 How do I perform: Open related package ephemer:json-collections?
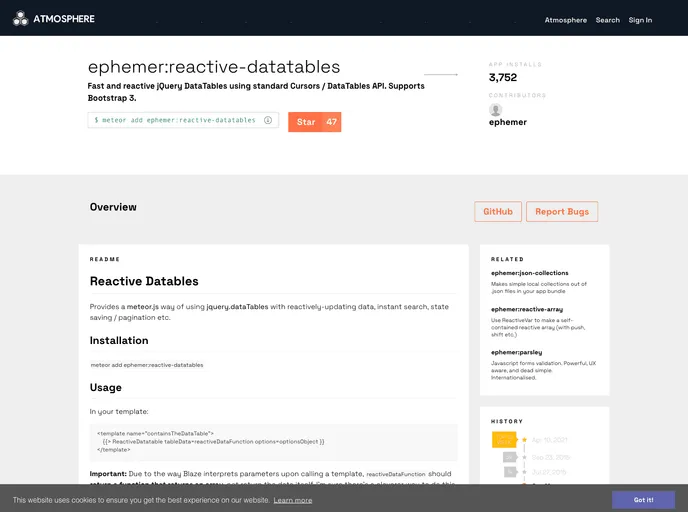[530, 273]
